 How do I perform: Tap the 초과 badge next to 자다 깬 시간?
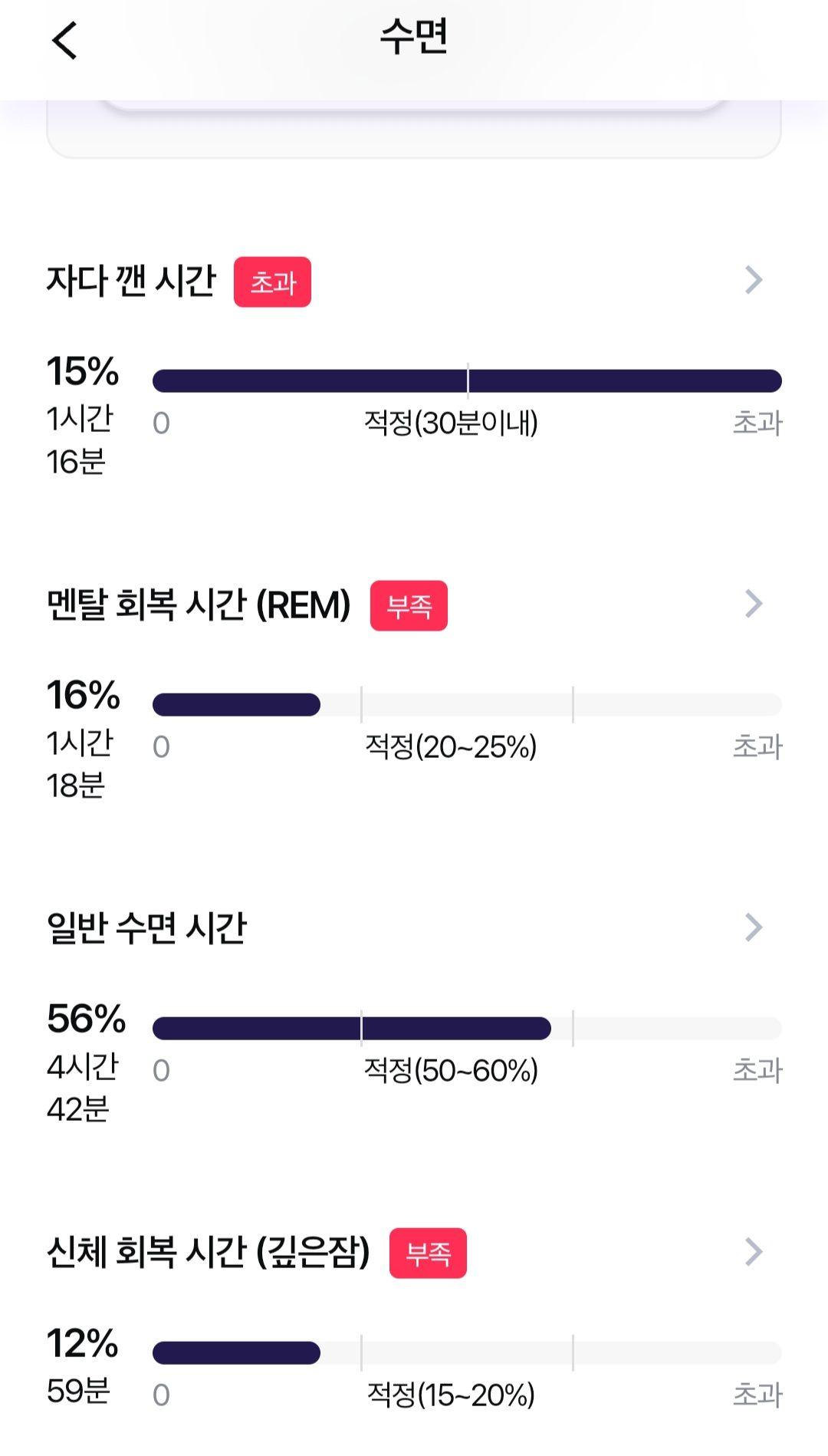click(272, 282)
